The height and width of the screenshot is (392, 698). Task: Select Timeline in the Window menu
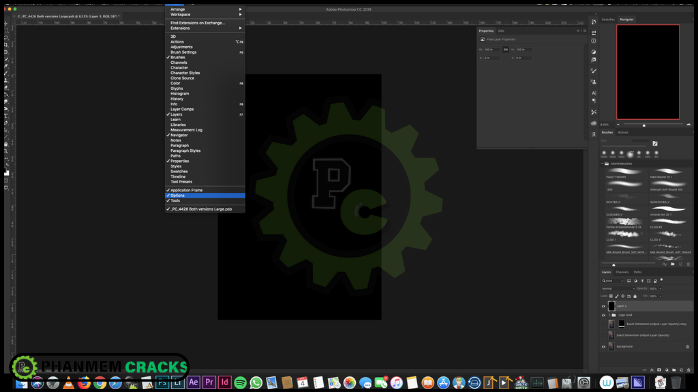[x=205, y=177]
